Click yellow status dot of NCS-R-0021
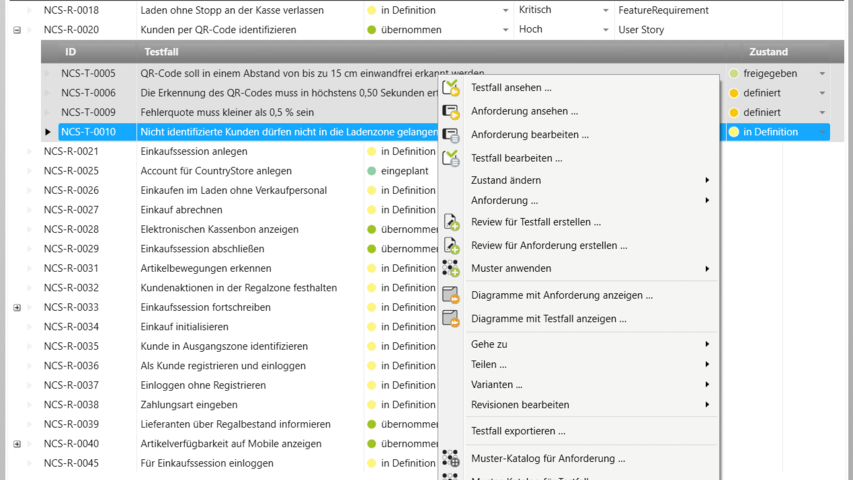Viewport: 853px width, 480px height. click(x=372, y=152)
